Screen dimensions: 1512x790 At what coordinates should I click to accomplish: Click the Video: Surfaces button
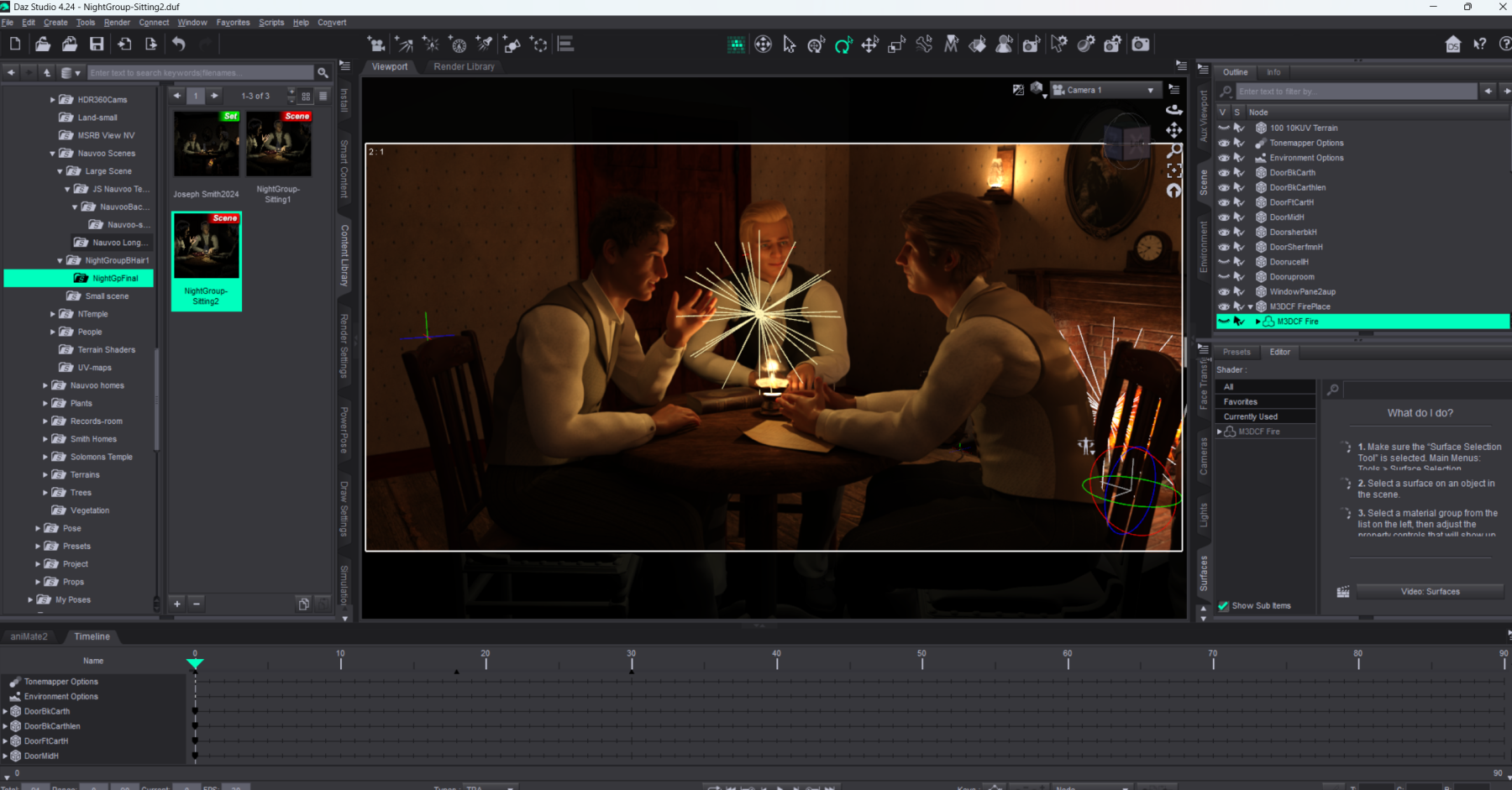click(x=1430, y=592)
